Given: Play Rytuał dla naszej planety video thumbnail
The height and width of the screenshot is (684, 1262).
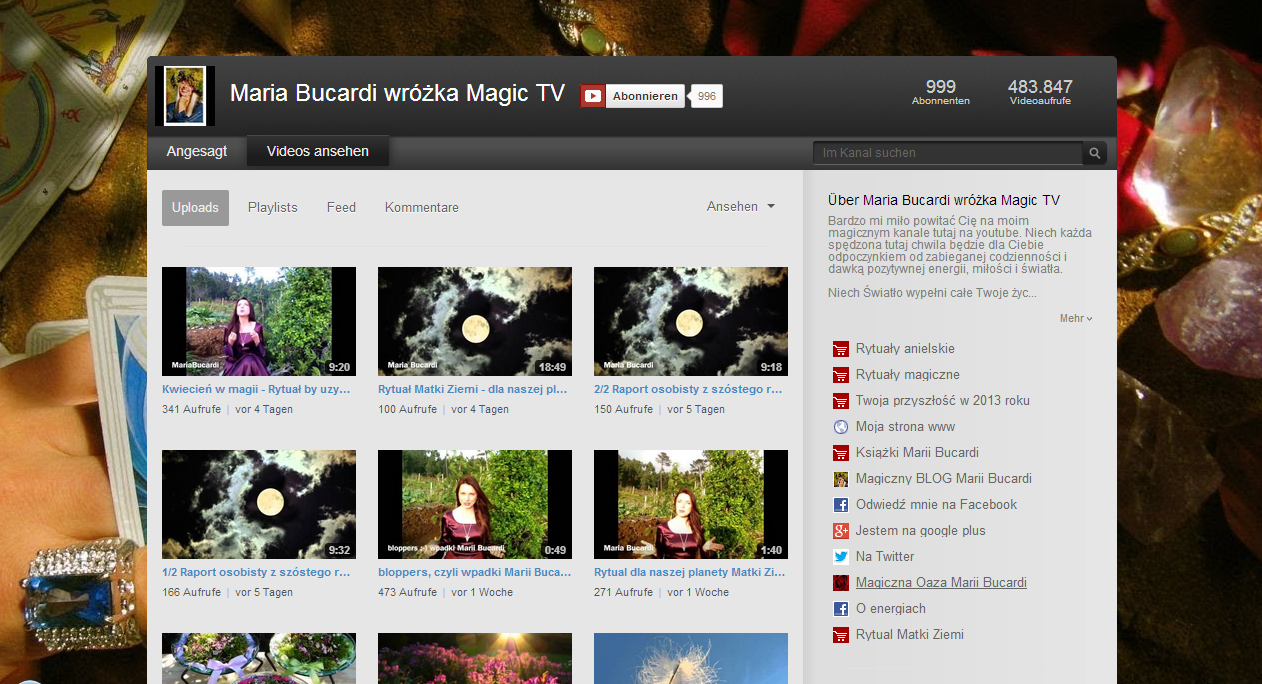Looking at the screenshot, I should (691, 504).
